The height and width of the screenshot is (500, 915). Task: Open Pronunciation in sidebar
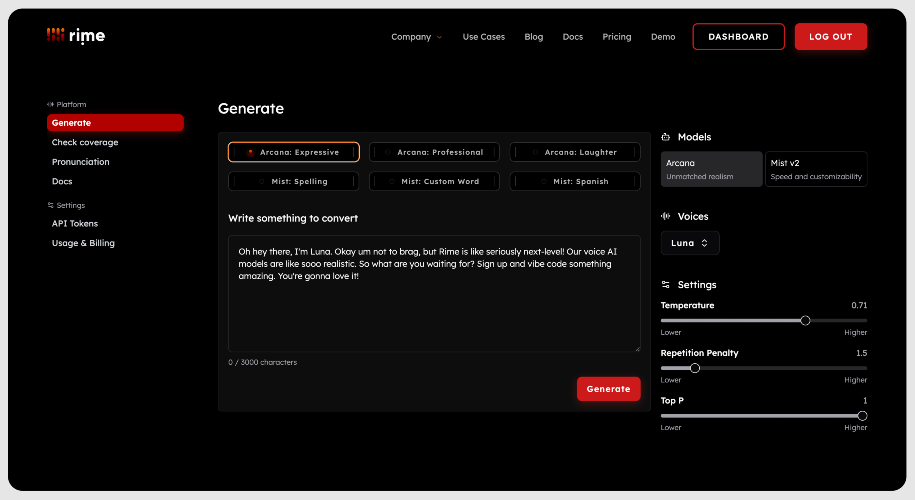tap(81, 162)
